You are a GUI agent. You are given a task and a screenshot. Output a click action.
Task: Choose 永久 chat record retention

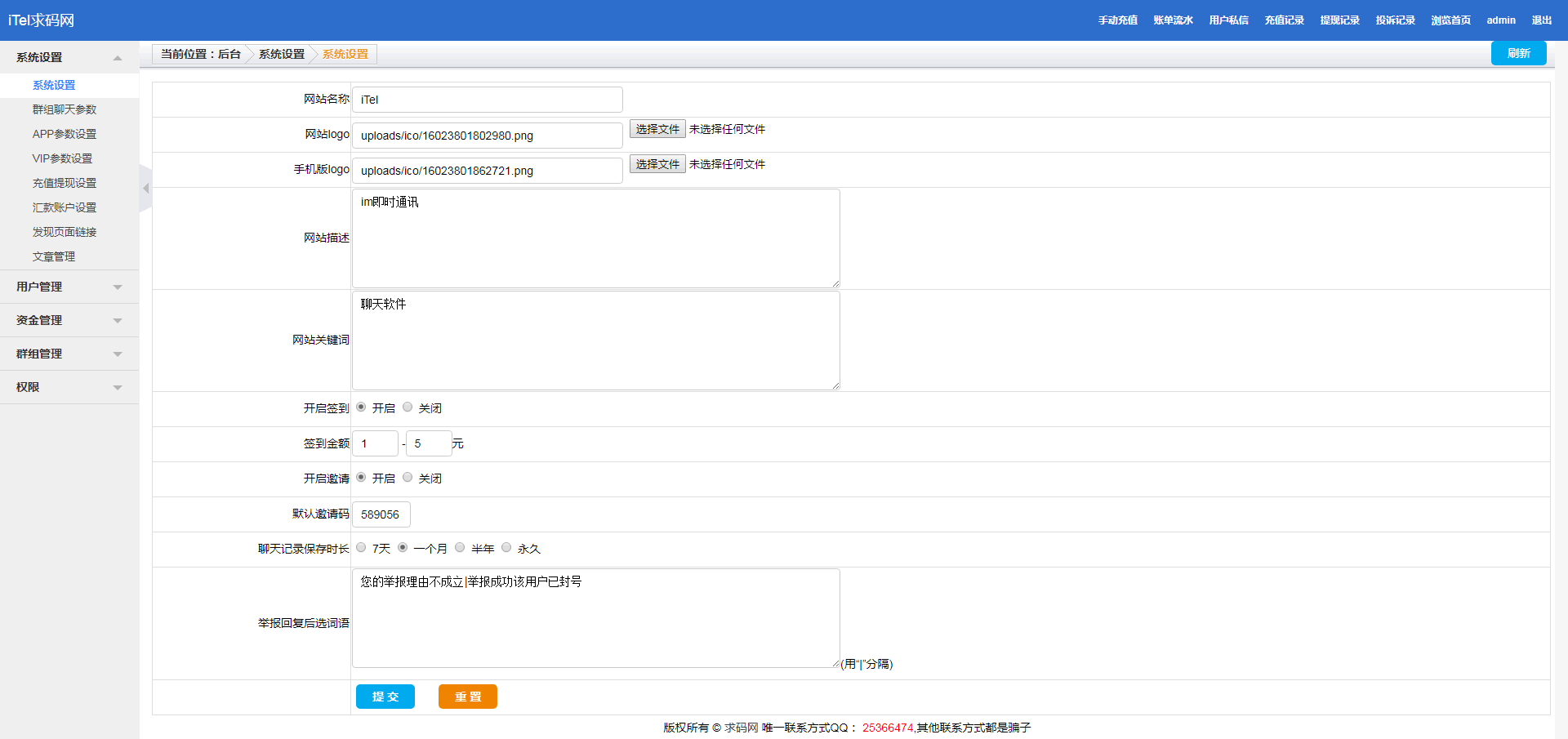(506, 548)
